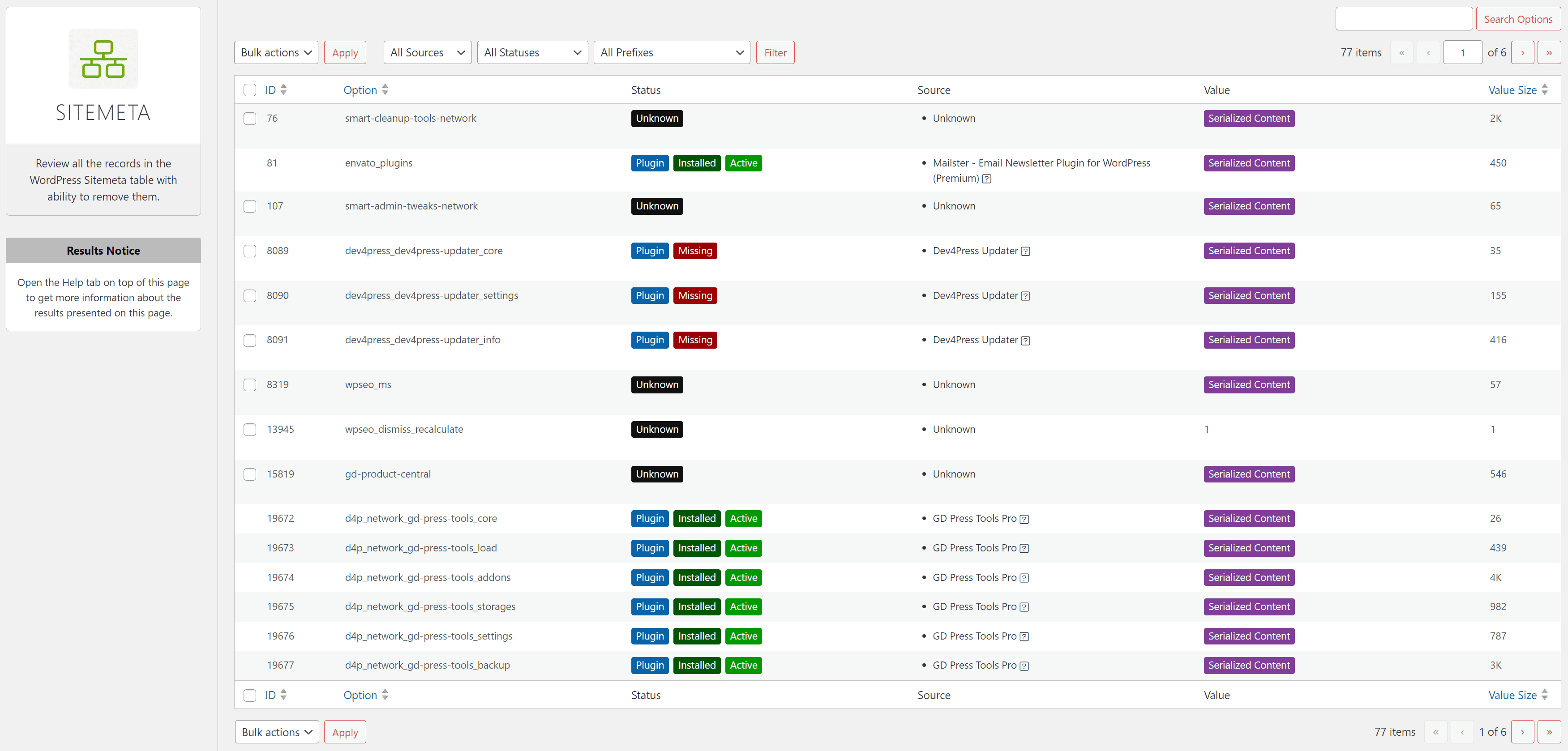Expand the All Prefixes dropdown
The height and width of the screenshot is (751, 1568).
[x=671, y=52]
